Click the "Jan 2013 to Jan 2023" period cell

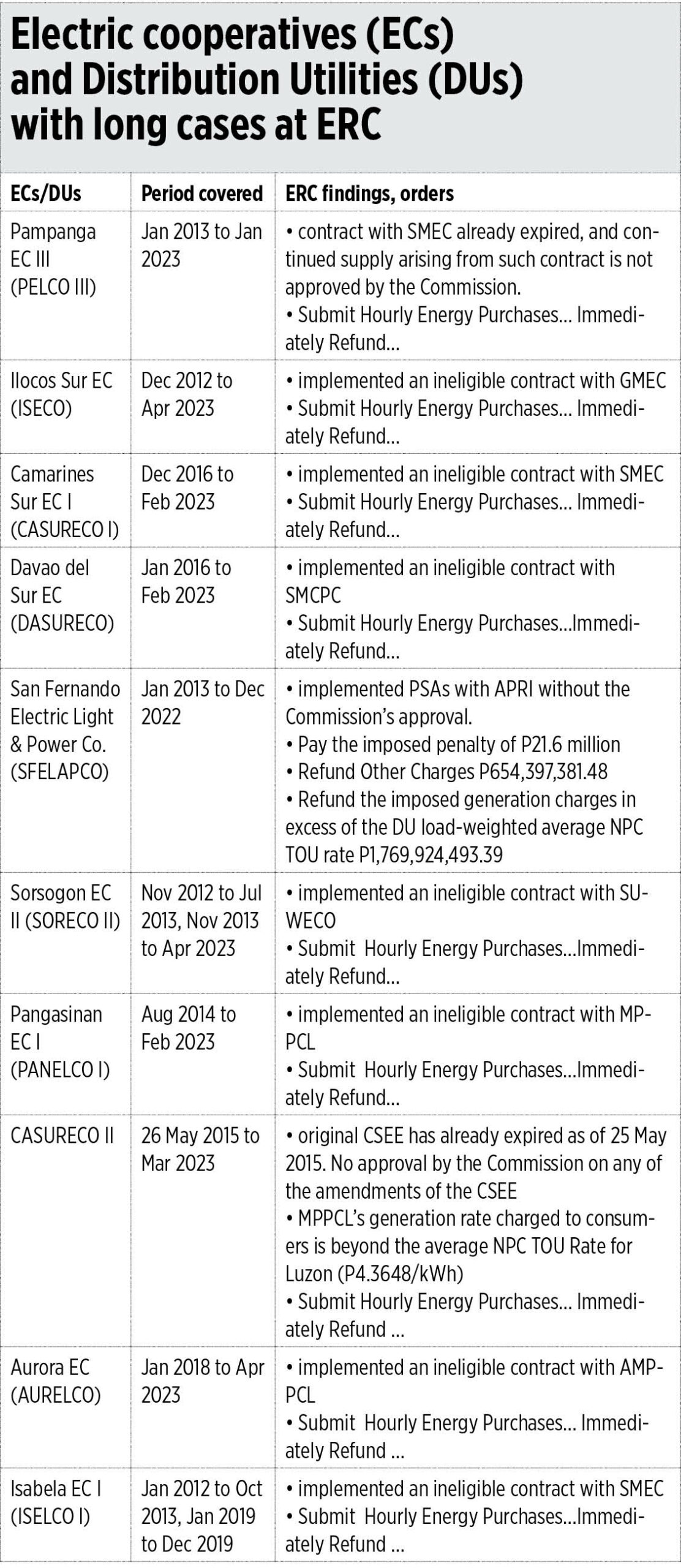tap(201, 245)
